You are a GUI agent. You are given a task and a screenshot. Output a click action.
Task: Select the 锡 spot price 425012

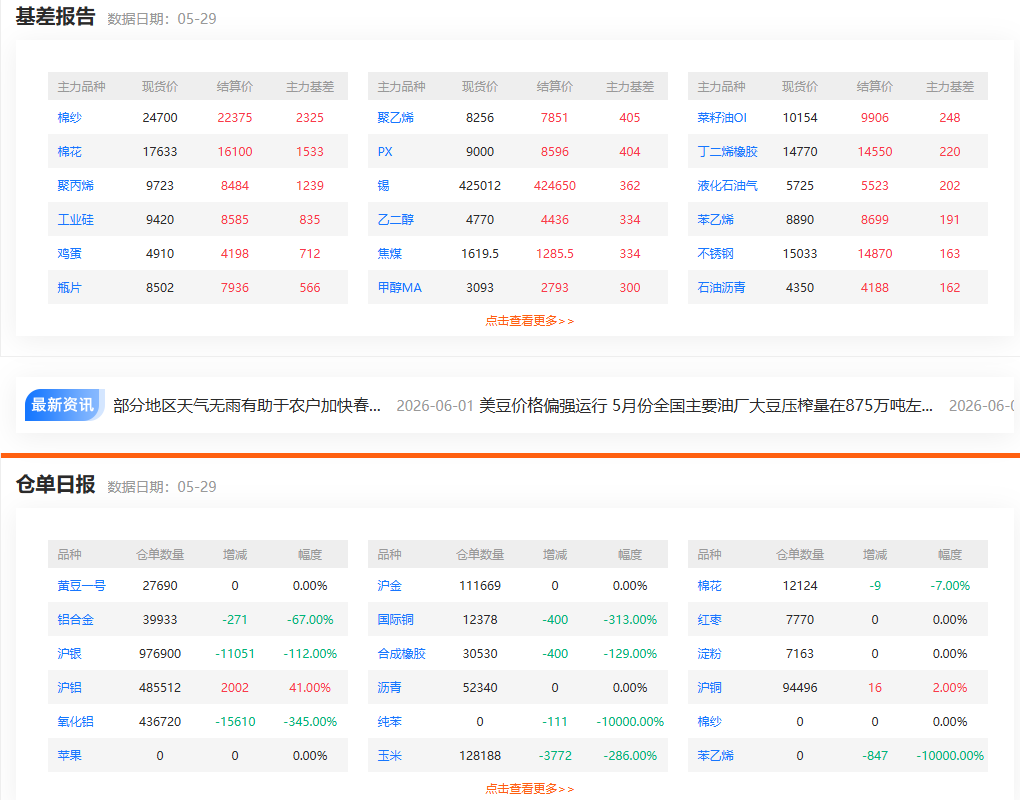click(480, 185)
